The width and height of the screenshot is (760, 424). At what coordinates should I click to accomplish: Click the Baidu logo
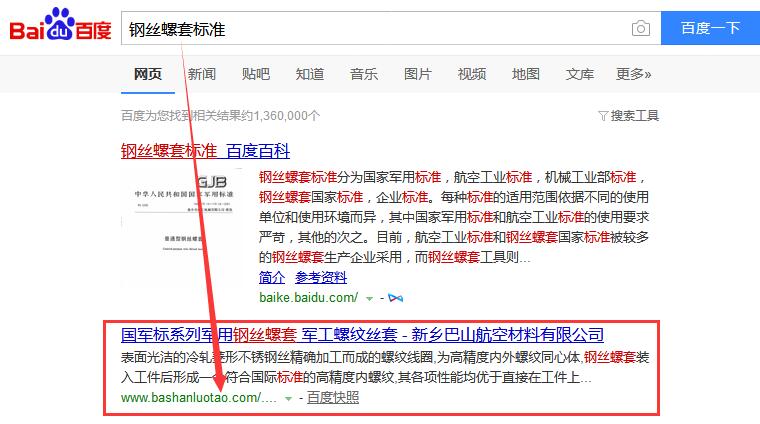tap(60, 29)
